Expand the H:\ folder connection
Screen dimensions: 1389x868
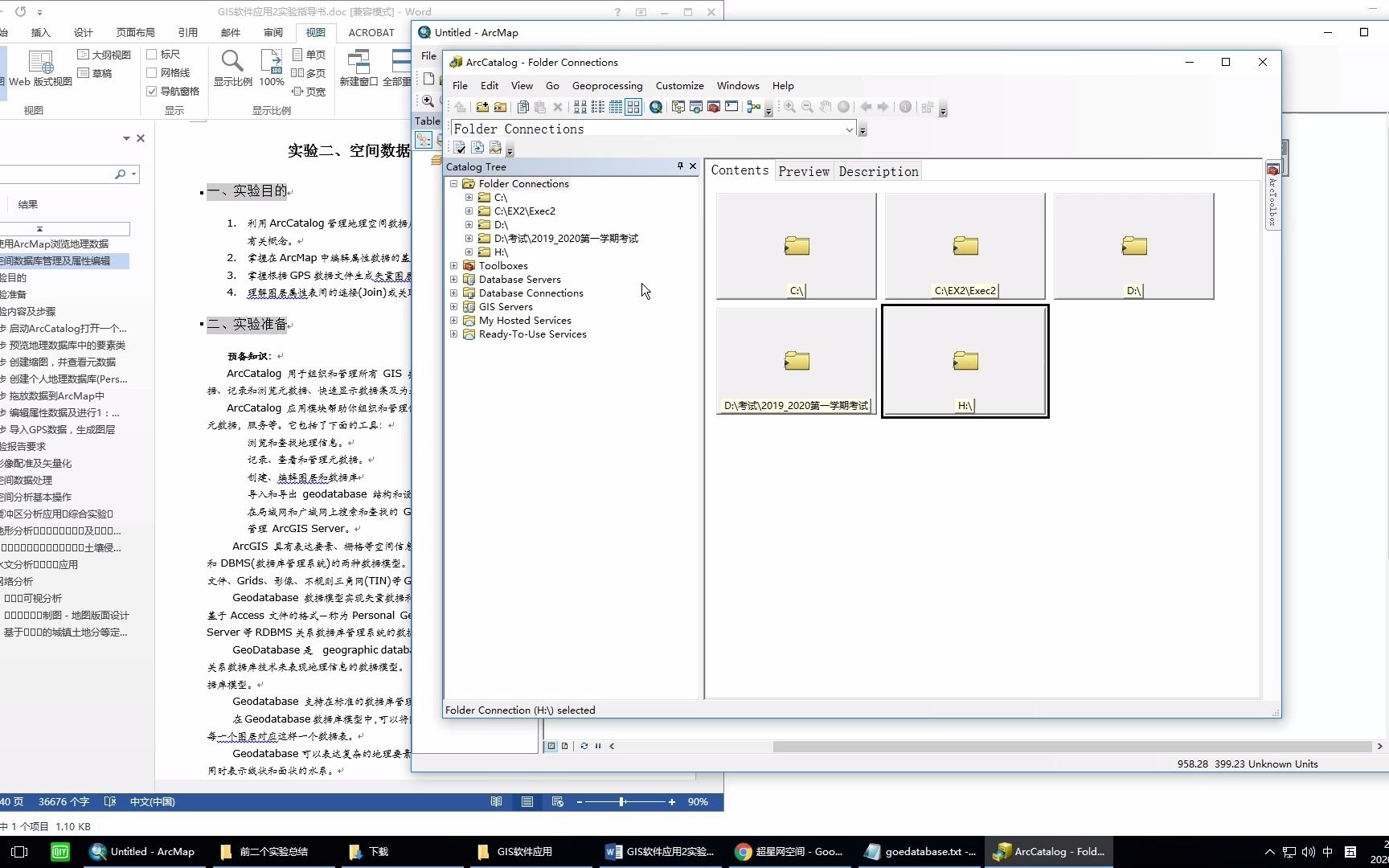(x=469, y=252)
